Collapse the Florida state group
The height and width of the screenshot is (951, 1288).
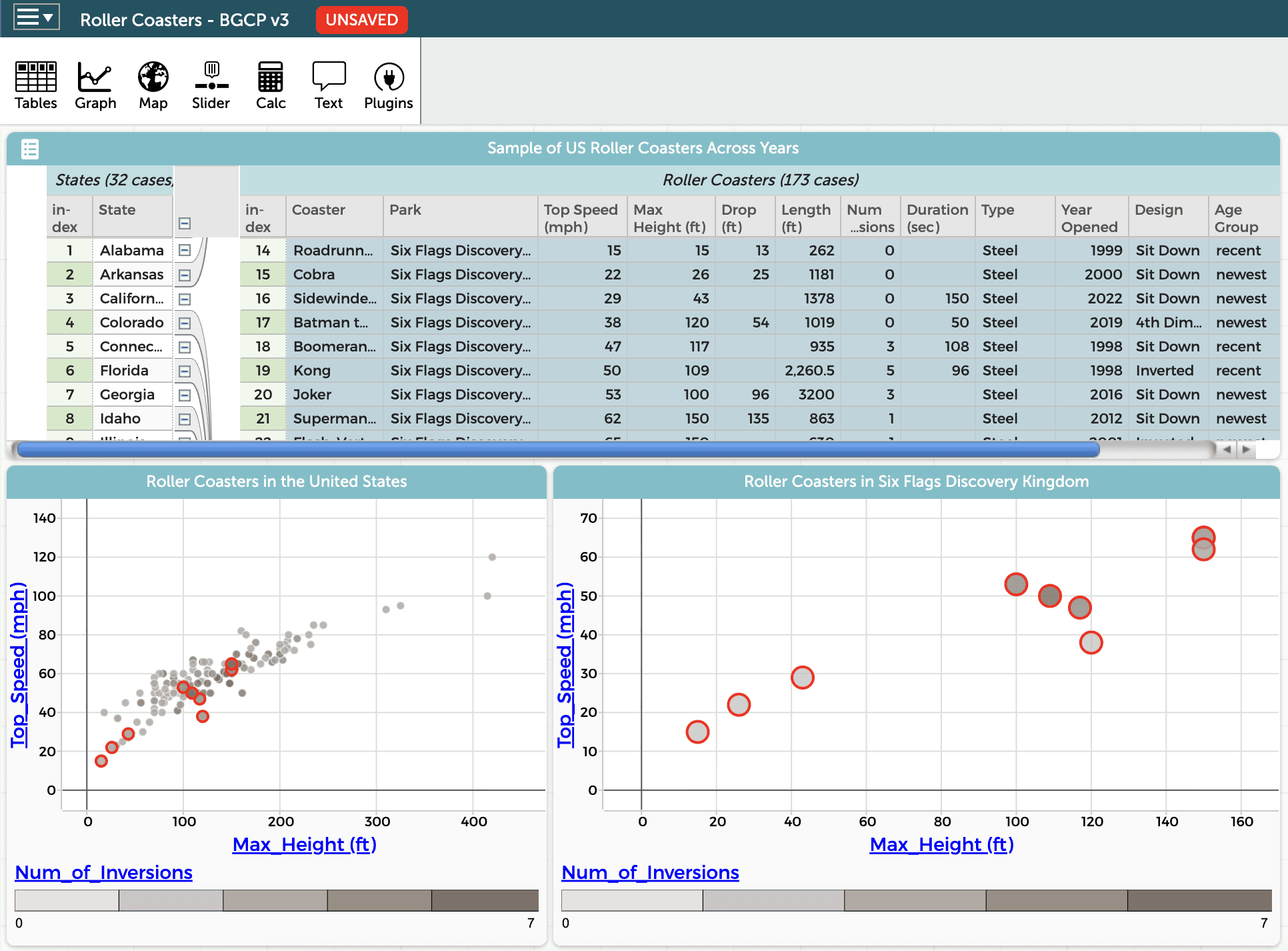point(185,371)
